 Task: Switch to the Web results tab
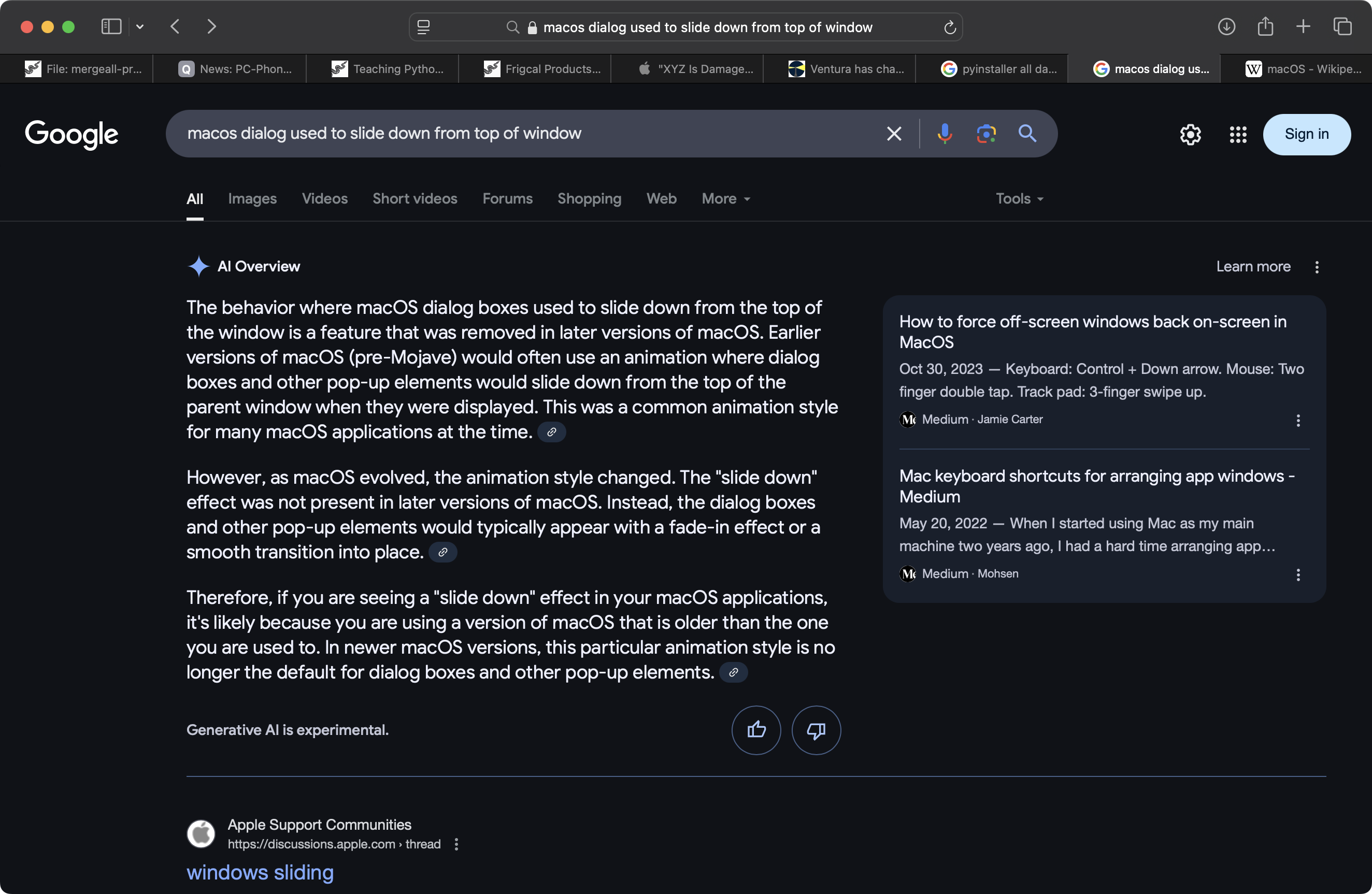661,199
